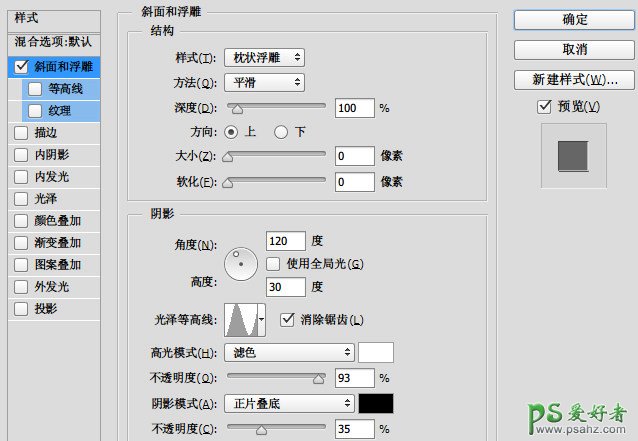Click the 确定 OK button

coord(574,20)
